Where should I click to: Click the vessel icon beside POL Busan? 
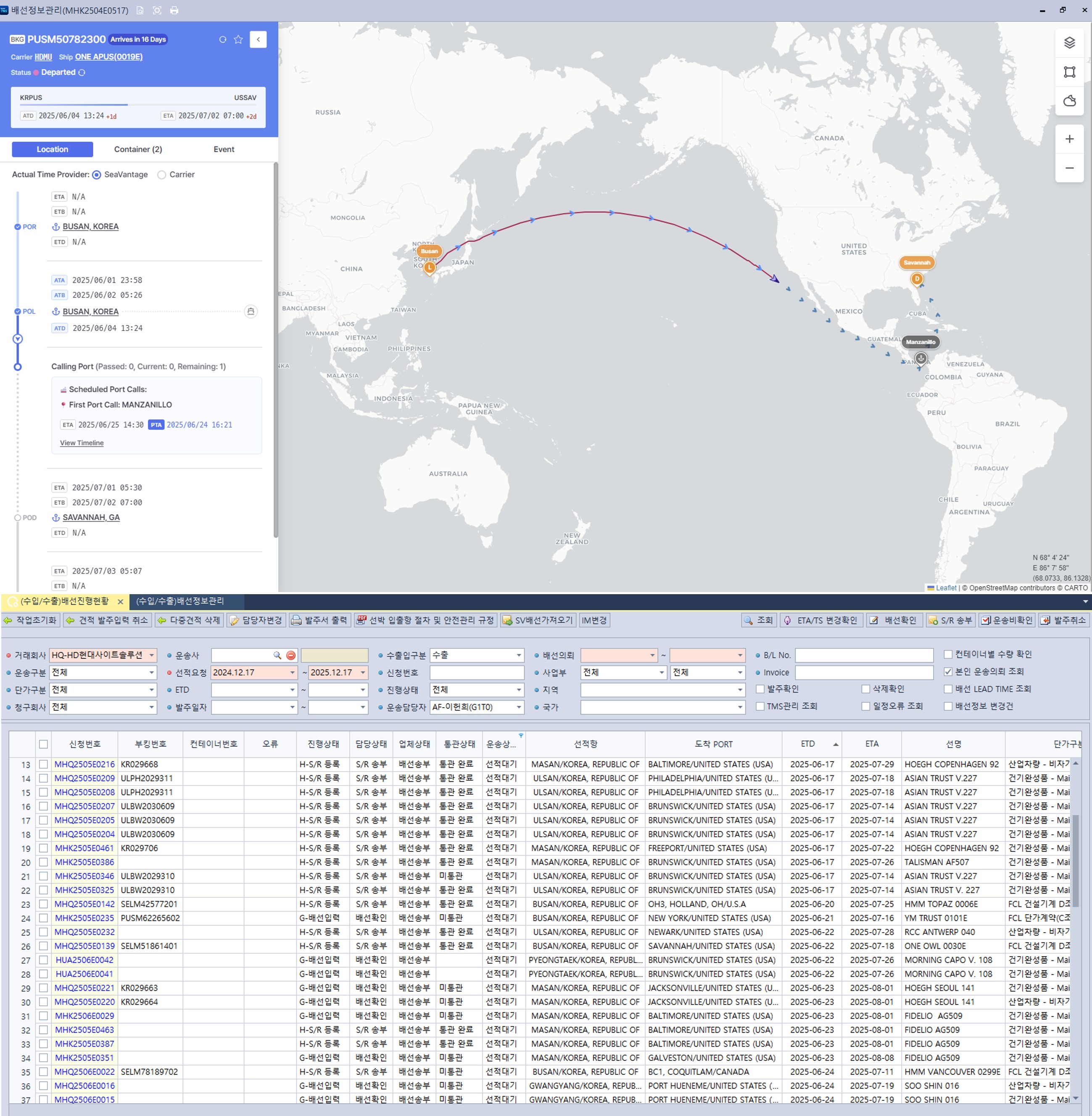251,312
